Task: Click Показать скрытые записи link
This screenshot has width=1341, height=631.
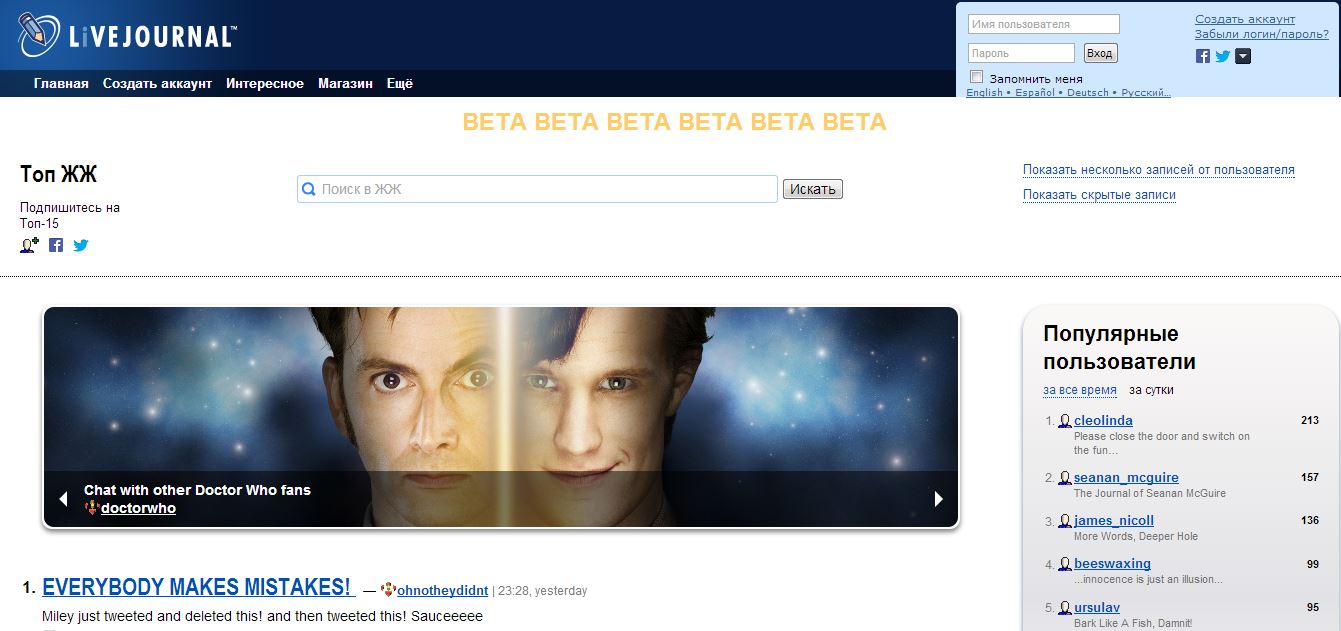Action: pyautogui.click(x=1099, y=195)
